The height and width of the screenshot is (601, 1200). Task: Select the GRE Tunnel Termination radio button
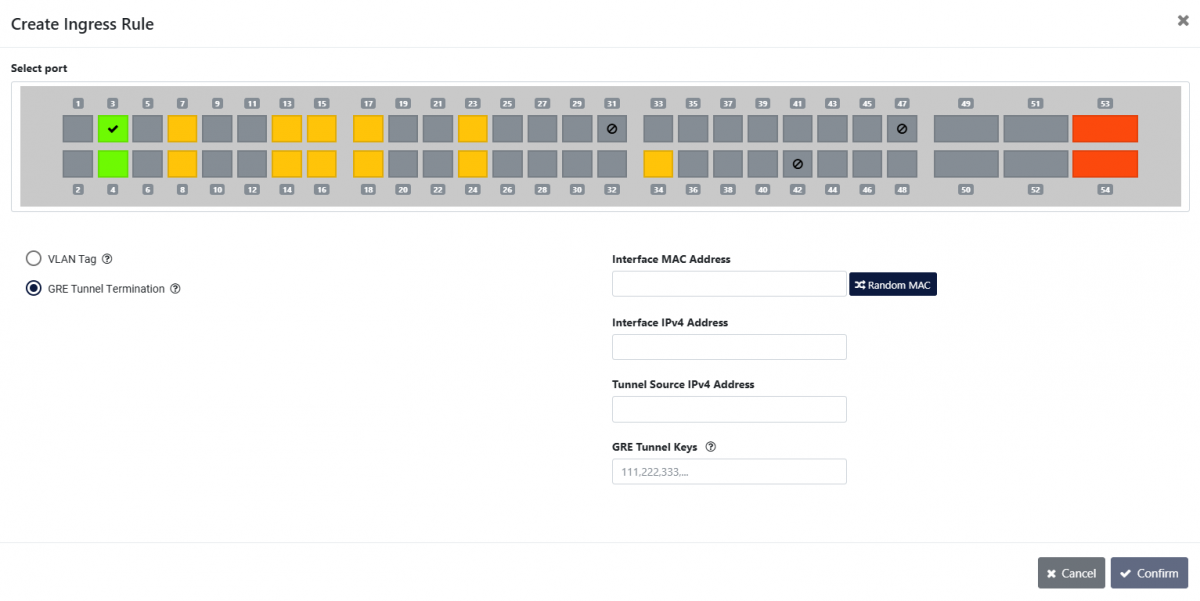coord(33,289)
